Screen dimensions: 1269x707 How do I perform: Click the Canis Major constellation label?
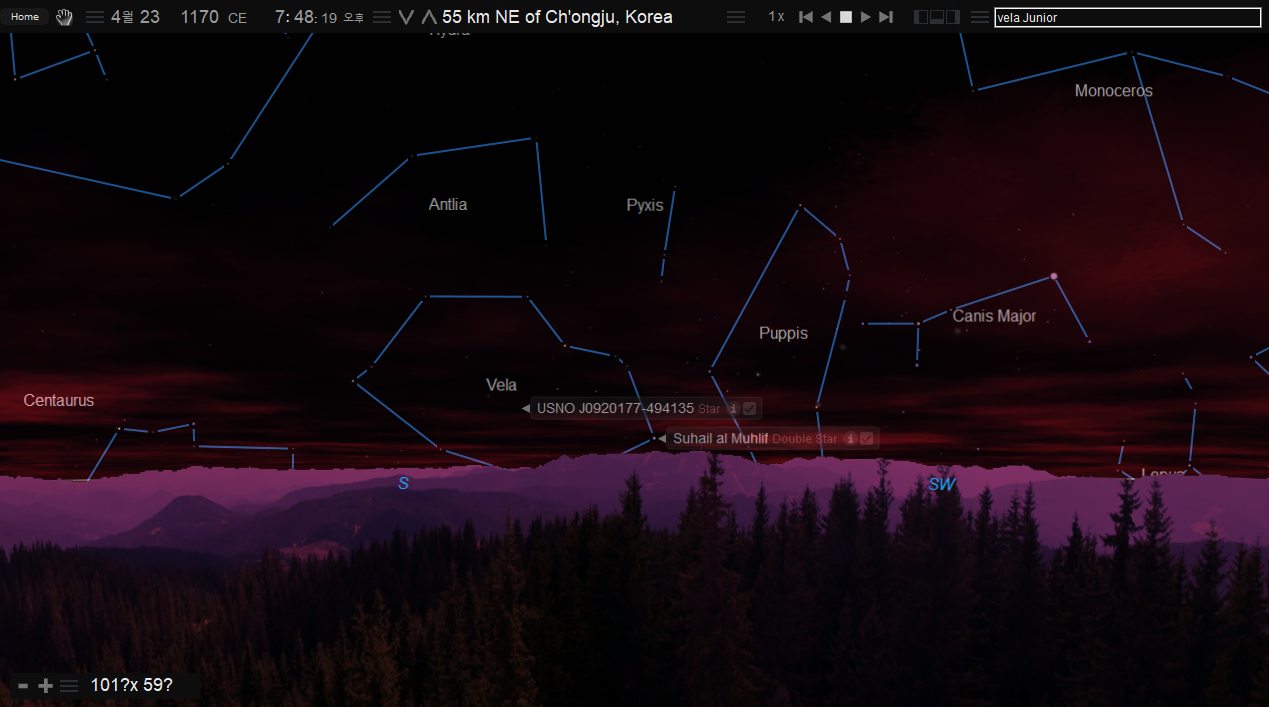[x=994, y=316]
